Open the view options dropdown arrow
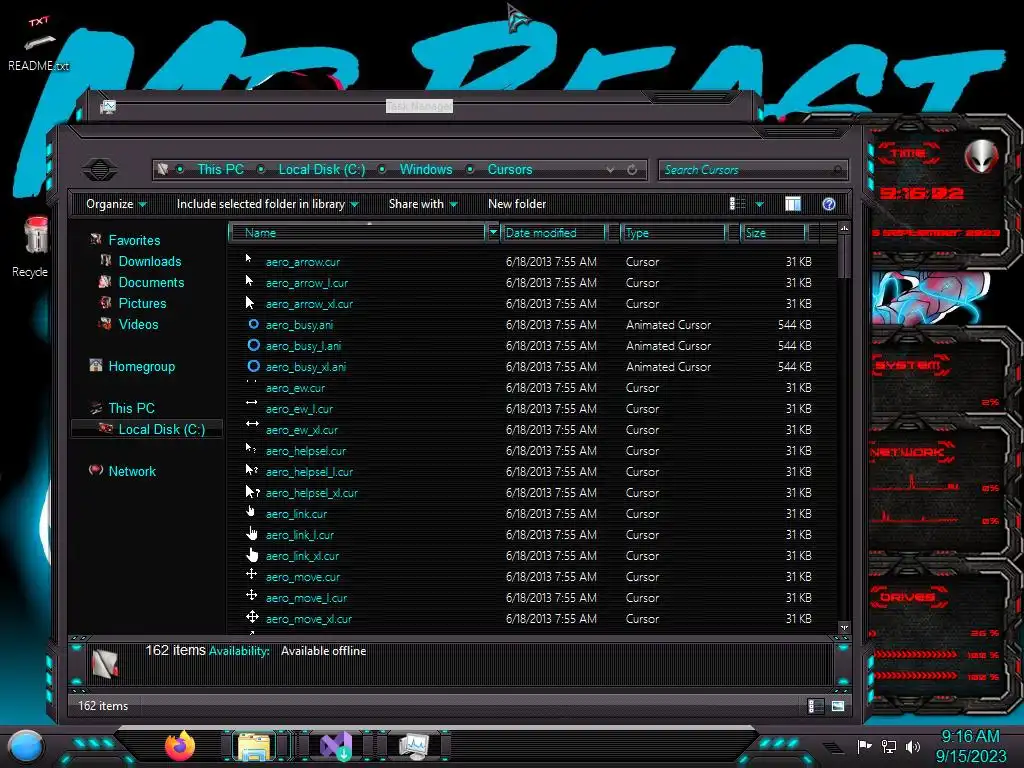Viewport: 1024px width, 768px height. [x=760, y=204]
